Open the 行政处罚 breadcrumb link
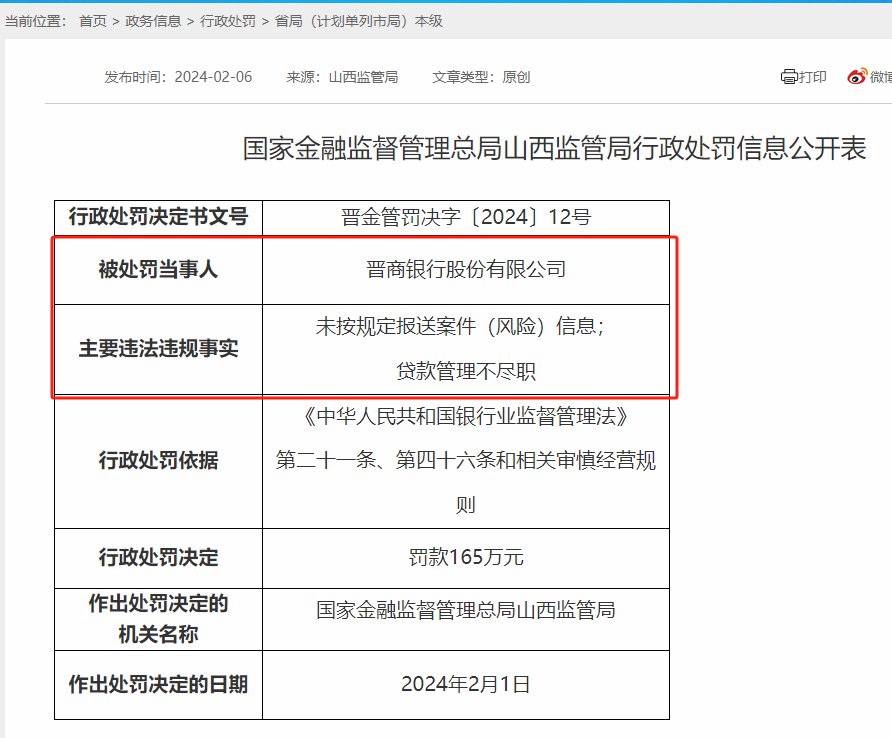Screen dimensions: 892x738 pos(228,21)
